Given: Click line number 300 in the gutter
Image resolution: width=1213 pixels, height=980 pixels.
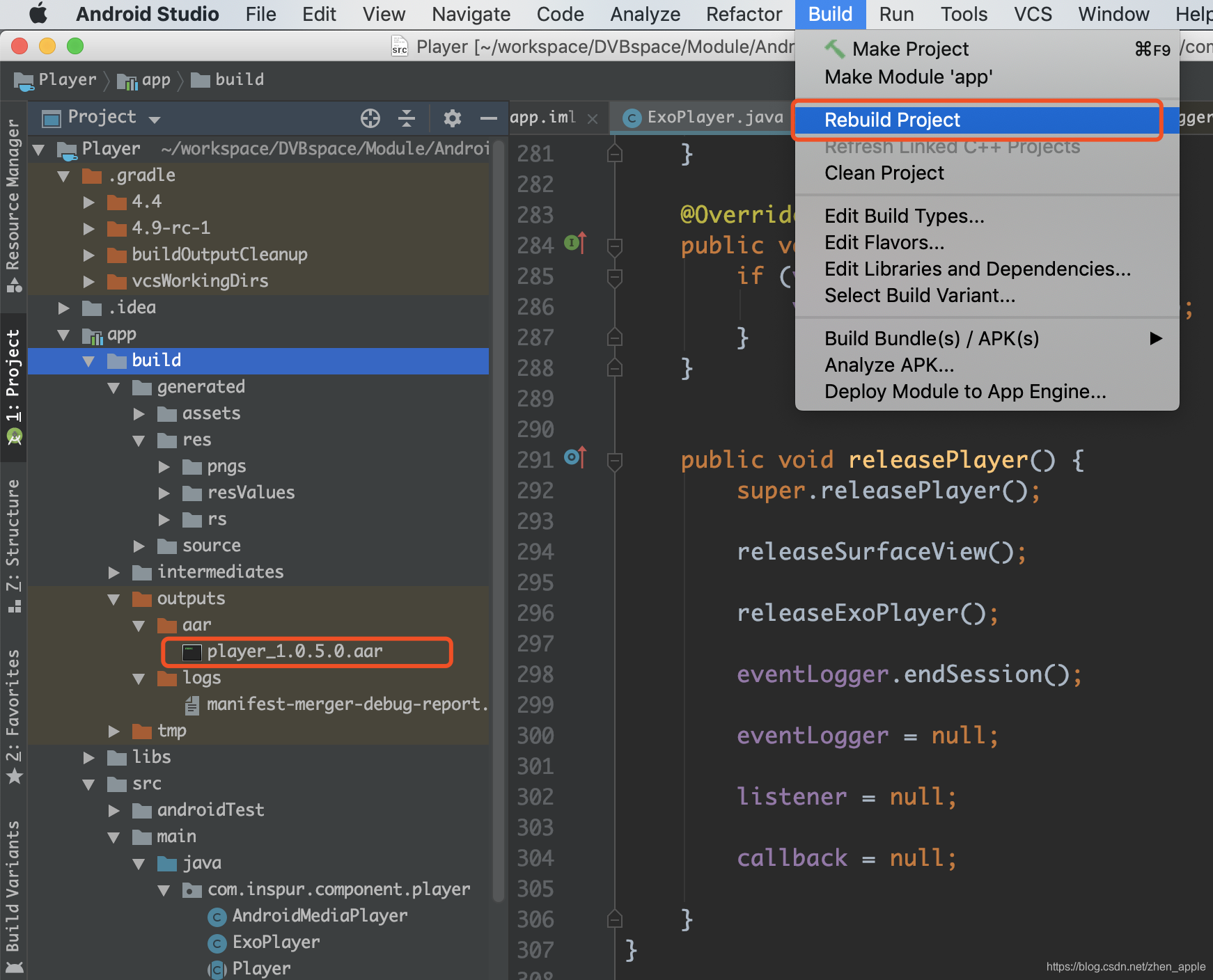Looking at the screenshot, I should coord(535,736).
